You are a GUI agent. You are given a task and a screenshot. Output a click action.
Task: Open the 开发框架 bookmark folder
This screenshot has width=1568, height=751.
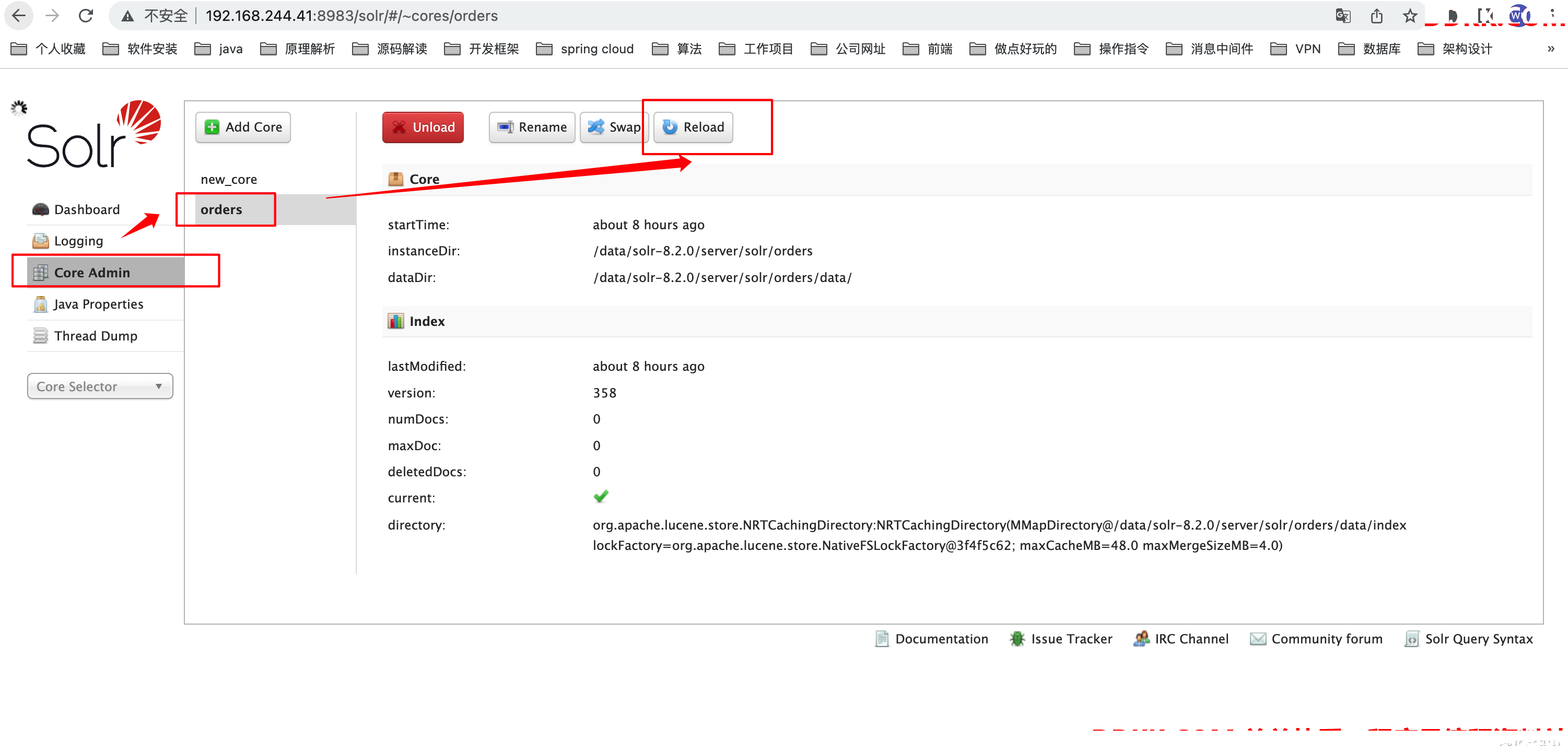tap(482, 49)
